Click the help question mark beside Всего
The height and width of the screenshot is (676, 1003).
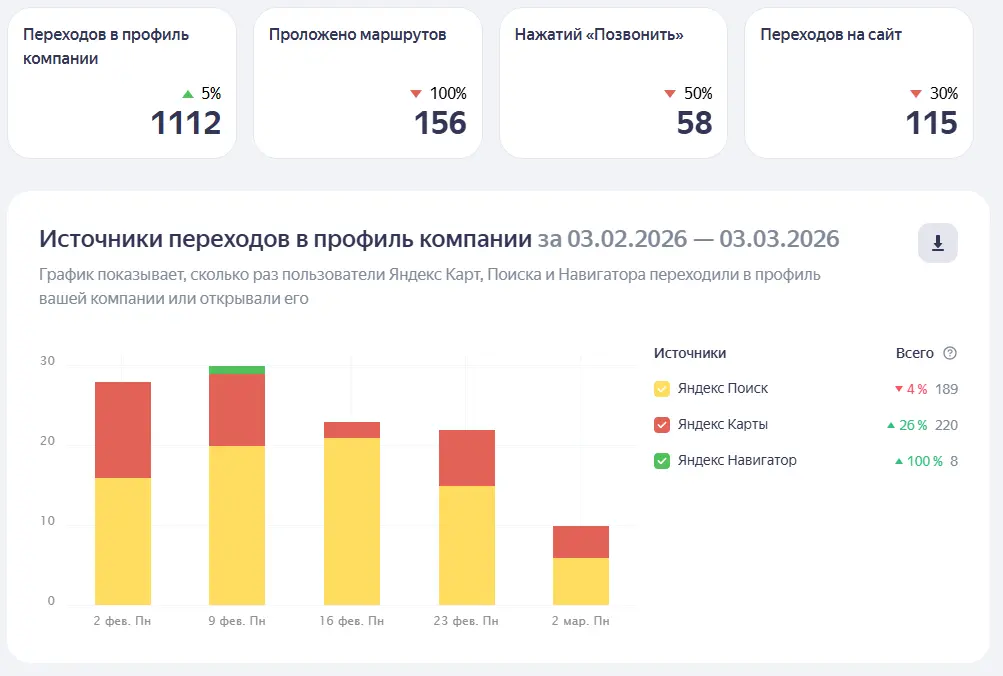click(950, 353)
